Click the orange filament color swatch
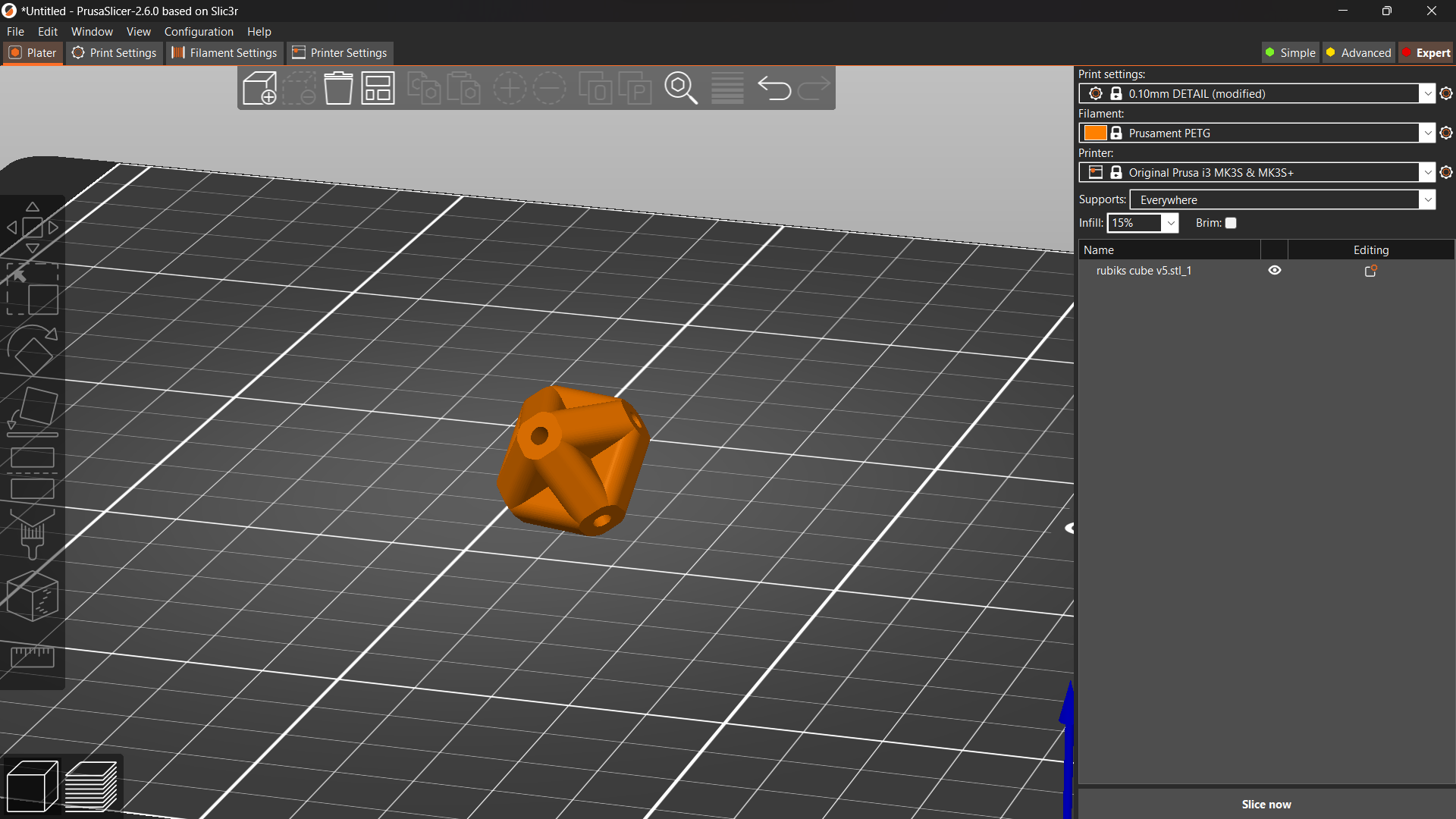The width and height of the screenshot is (1456, 819). click(1096, 133)
